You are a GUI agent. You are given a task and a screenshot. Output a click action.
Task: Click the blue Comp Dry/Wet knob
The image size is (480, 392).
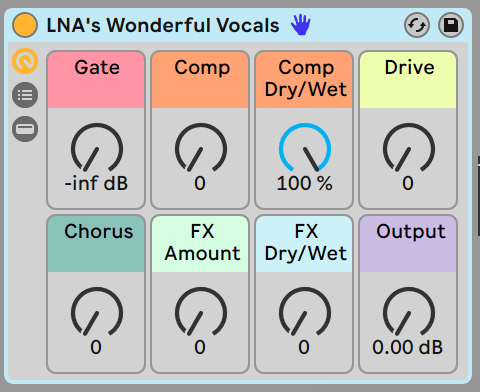pos(305,147)
